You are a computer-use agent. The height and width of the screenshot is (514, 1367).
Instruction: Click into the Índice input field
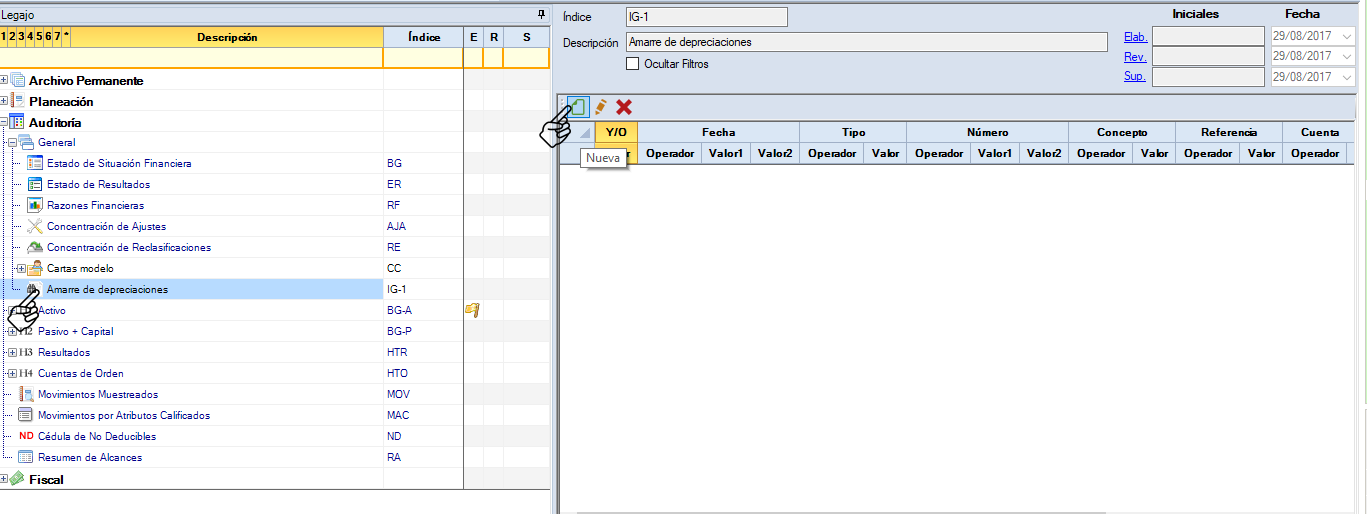(x=706, y=17)
